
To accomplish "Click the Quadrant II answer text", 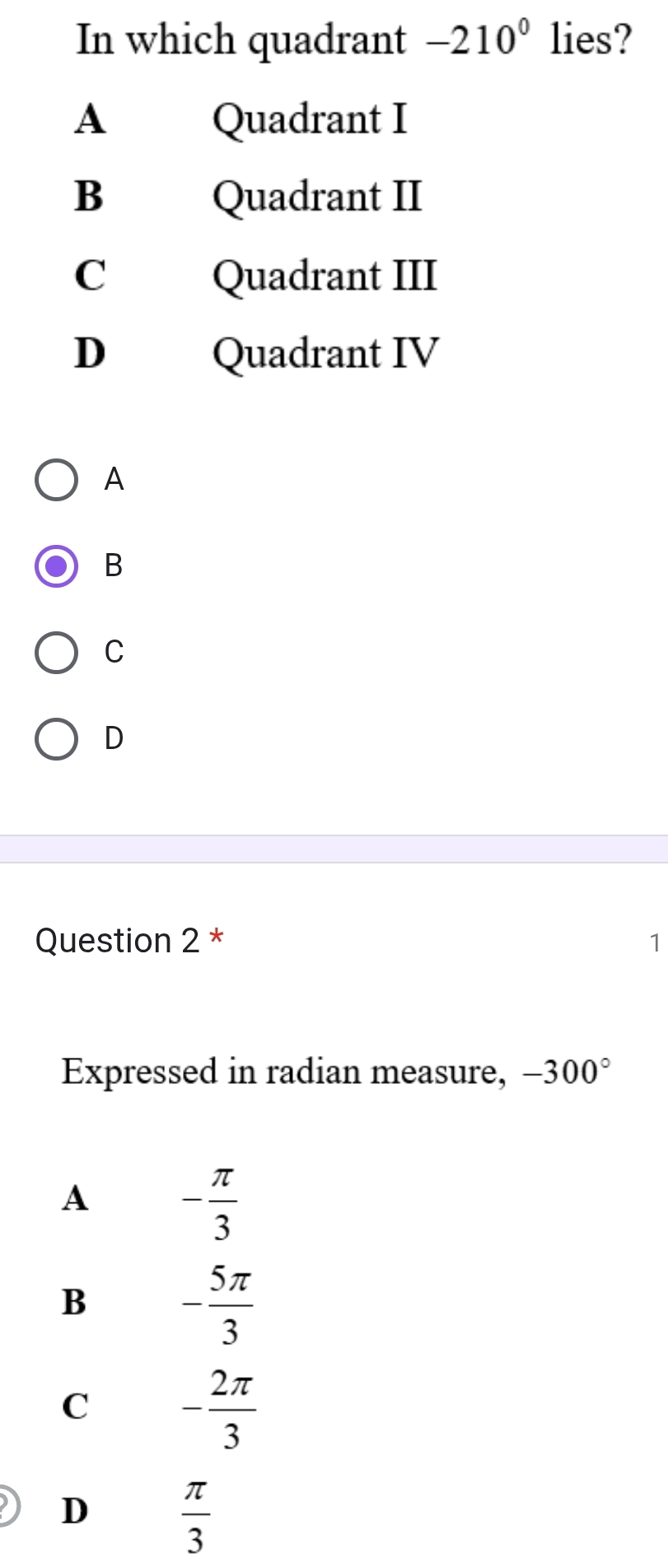I will (316, 197).
